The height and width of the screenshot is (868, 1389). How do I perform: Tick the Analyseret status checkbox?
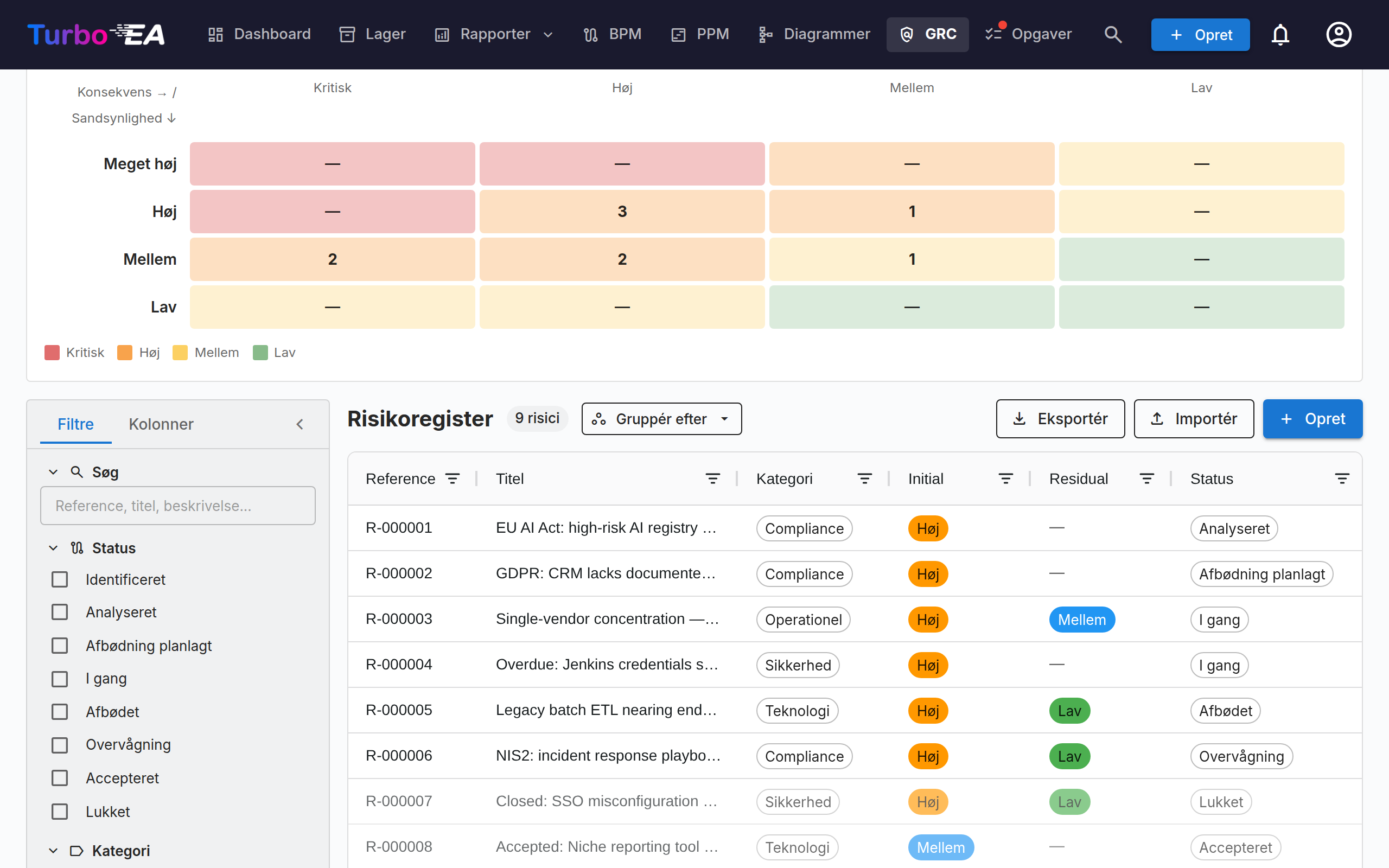60,612
